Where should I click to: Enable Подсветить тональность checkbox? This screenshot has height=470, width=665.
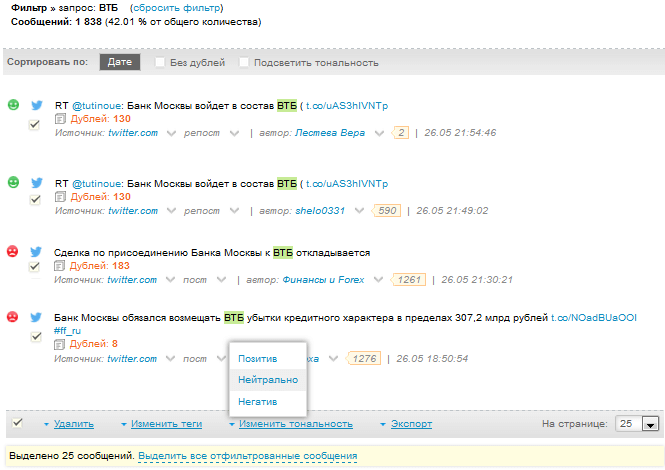coord(244,62)
